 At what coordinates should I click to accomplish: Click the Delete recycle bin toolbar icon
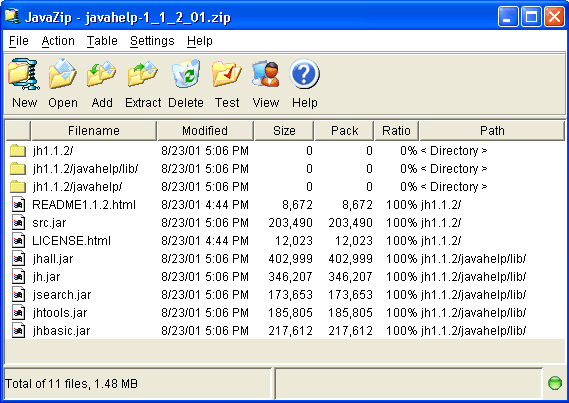coord(186,74)
